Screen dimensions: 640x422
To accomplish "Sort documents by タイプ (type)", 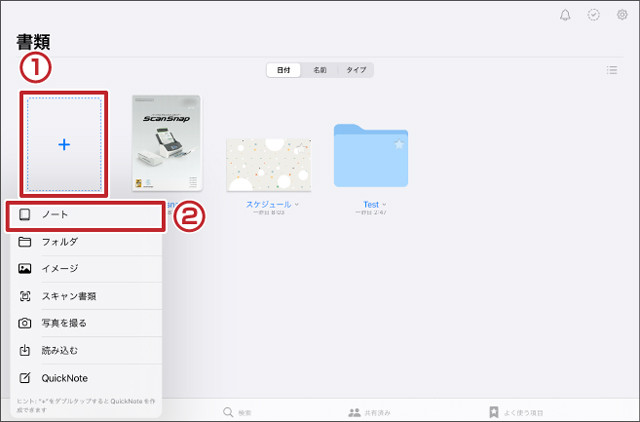I will click(355, 70).
